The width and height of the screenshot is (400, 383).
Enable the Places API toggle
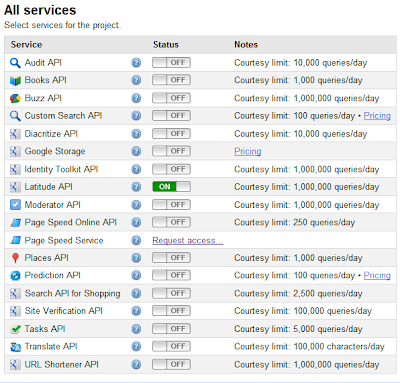pos(171,258)
